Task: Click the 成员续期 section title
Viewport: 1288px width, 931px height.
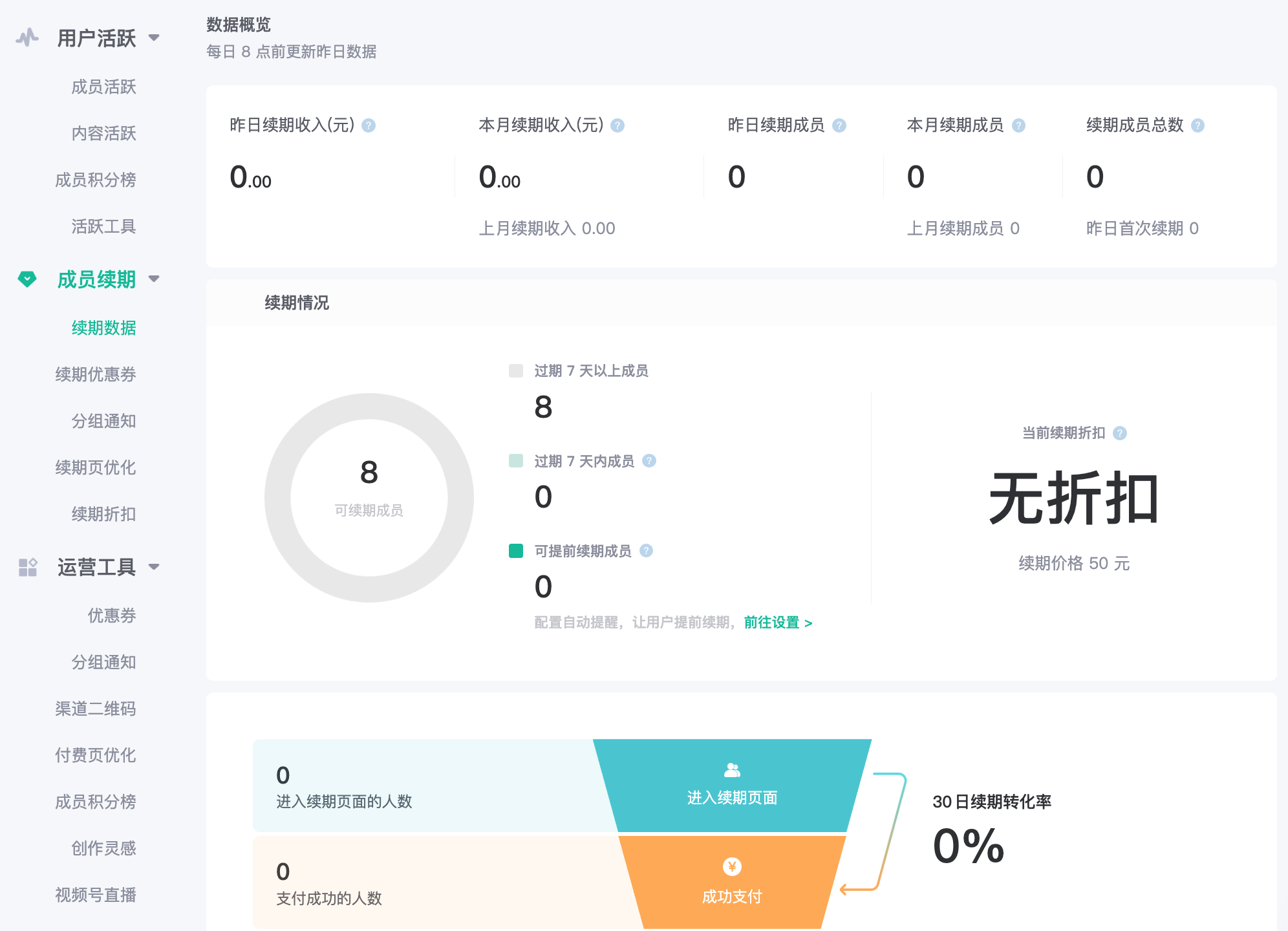Action: [x=96, y=279]
